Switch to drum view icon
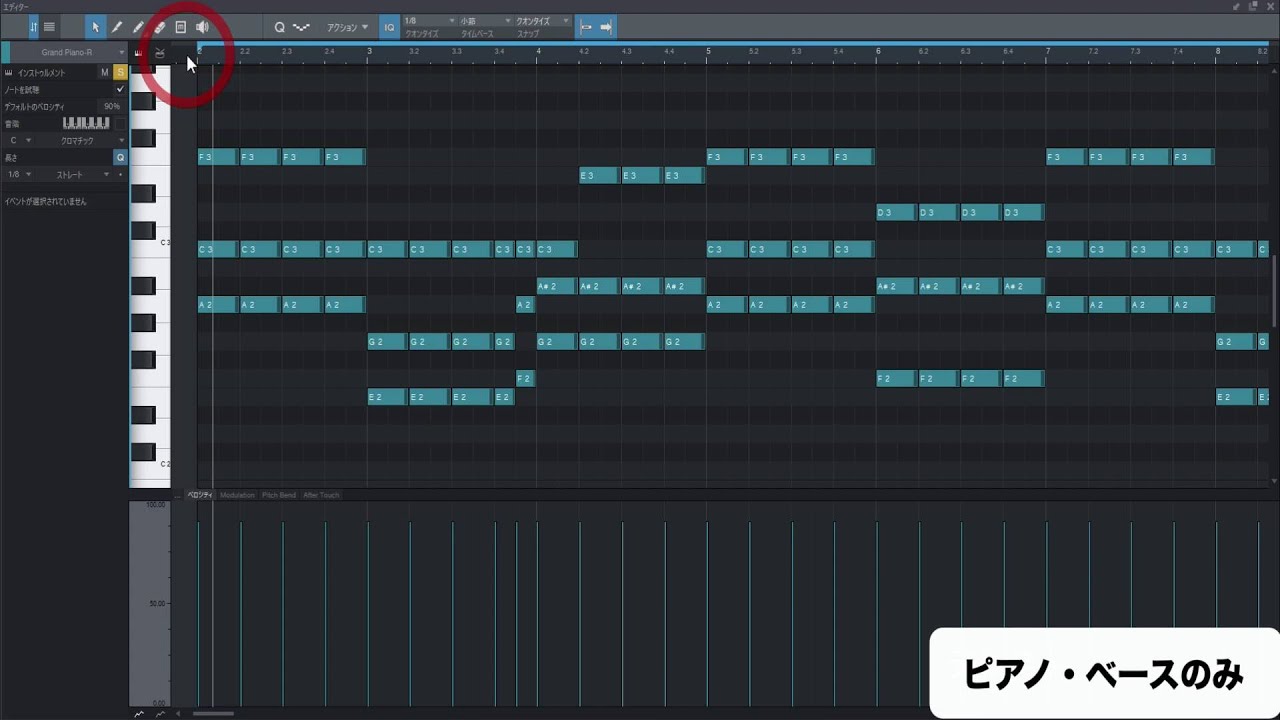This screenshot has width=1280, height=720. pos(159,53)
